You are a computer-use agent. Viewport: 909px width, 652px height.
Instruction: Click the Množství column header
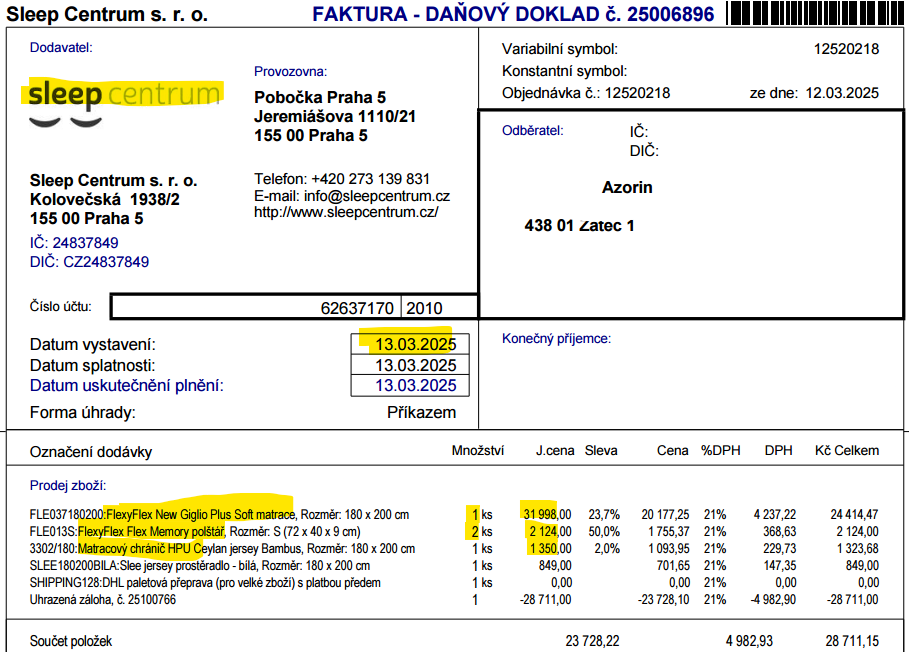point(478,451)
